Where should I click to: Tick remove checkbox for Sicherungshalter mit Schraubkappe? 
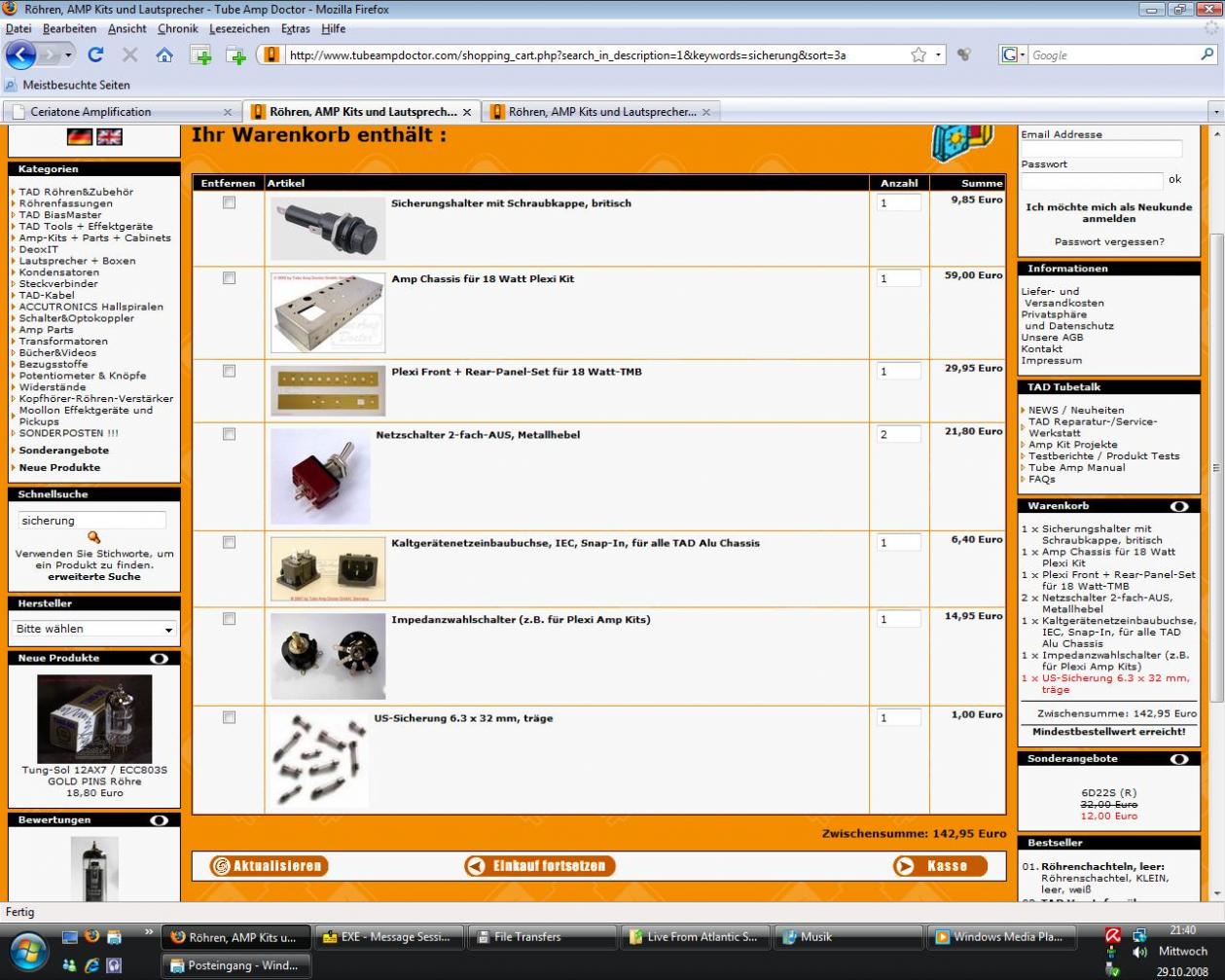click(229, 202)
